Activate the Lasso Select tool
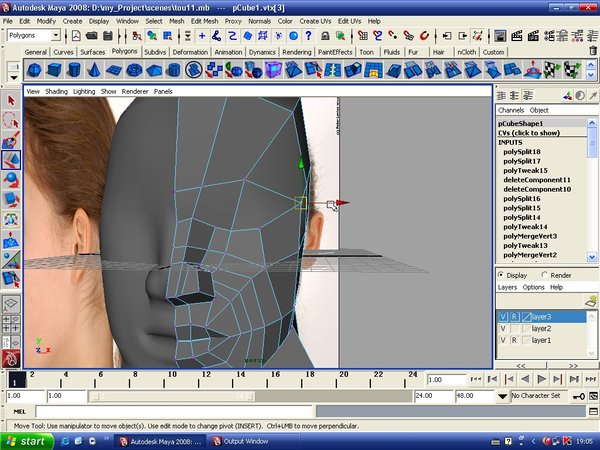The image size is (600, 450). coord(11,120)
